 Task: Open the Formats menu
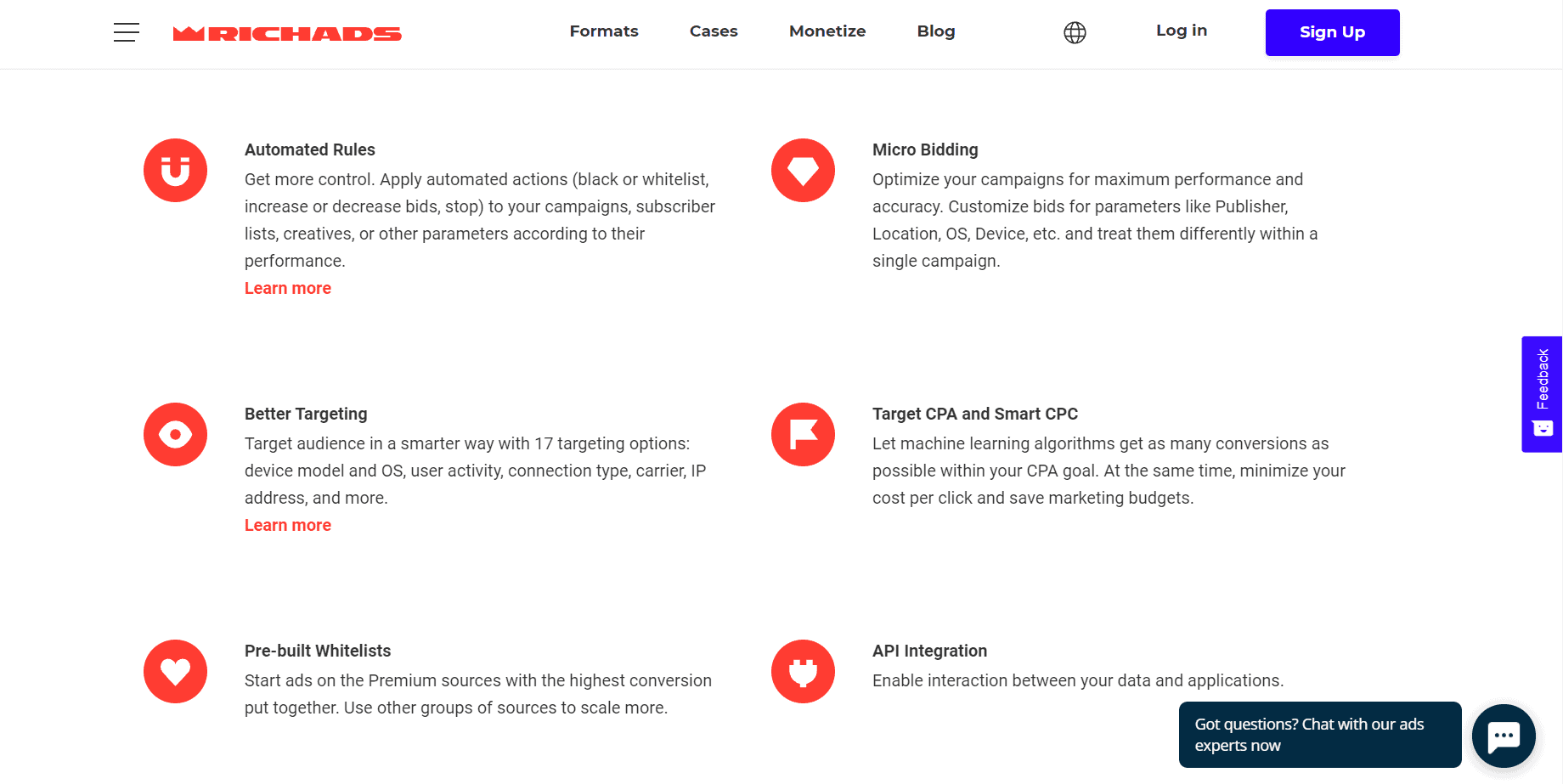603,31
